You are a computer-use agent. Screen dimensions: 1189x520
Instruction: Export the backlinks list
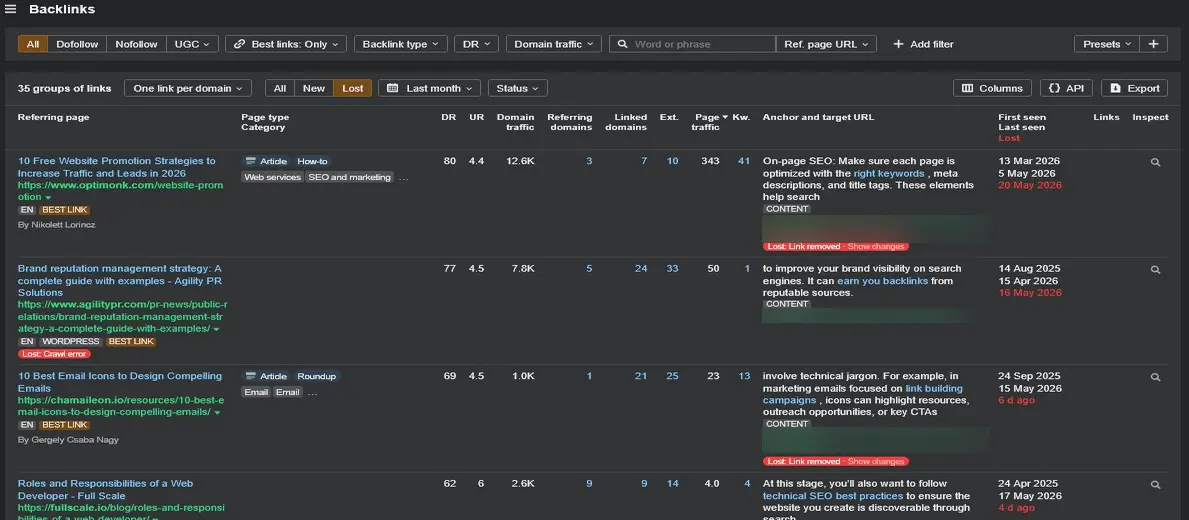pyautogui.click(x=1134, y=88)
